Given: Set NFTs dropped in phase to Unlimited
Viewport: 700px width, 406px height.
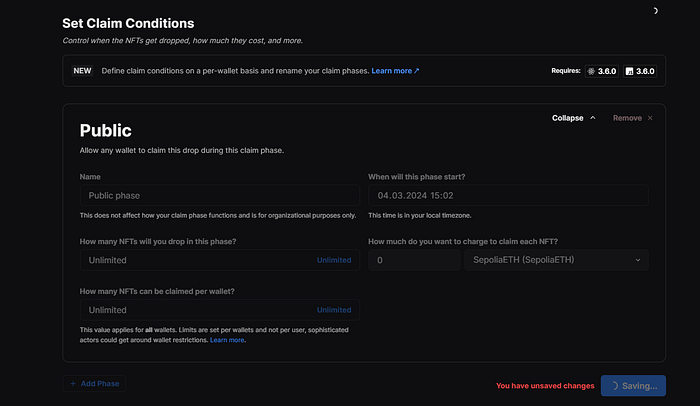Looking at the screenshot, I should click(x=334, y=260).
